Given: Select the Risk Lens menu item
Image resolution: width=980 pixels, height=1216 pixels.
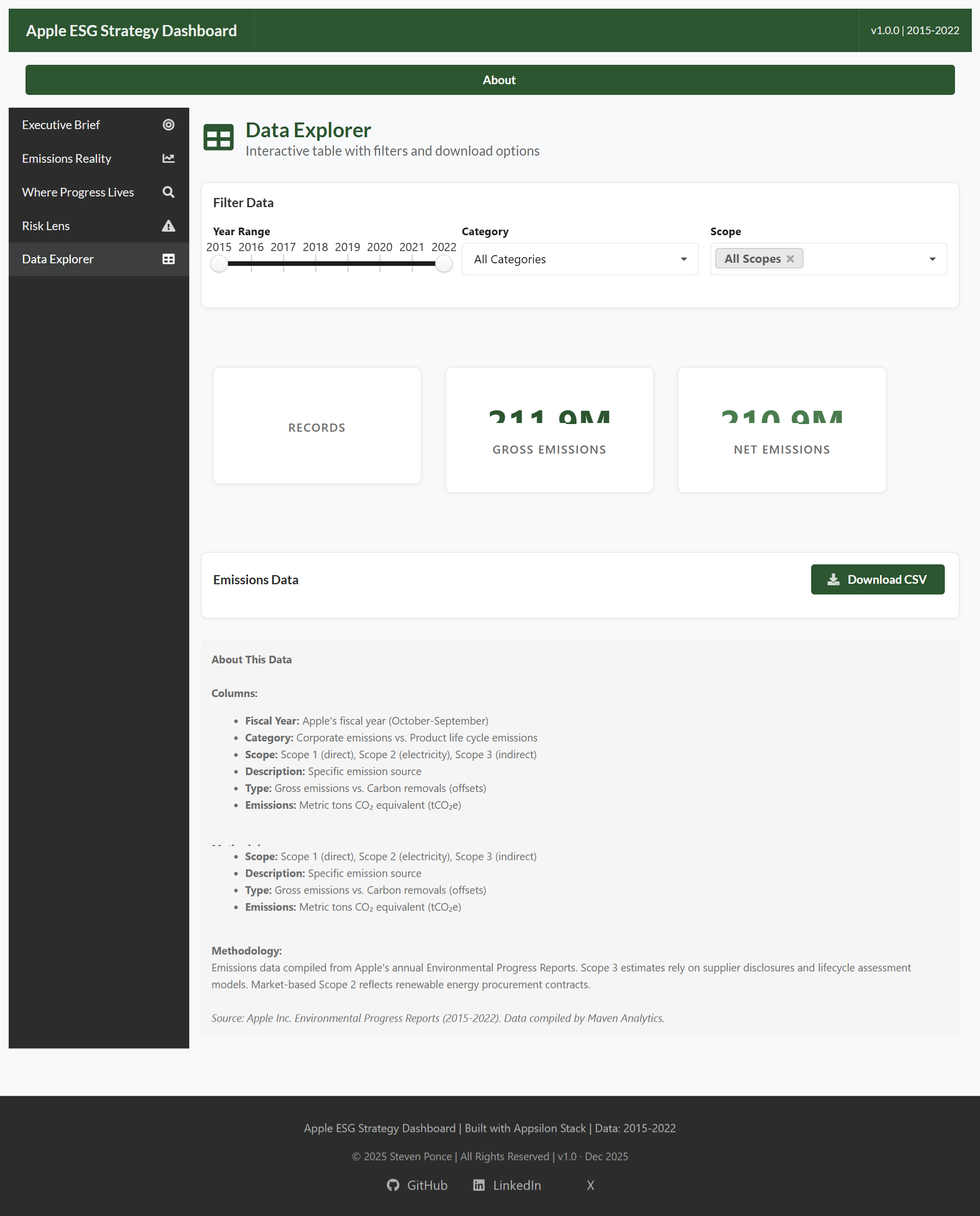Looking at the screenshot, I should tap(99, 226).
